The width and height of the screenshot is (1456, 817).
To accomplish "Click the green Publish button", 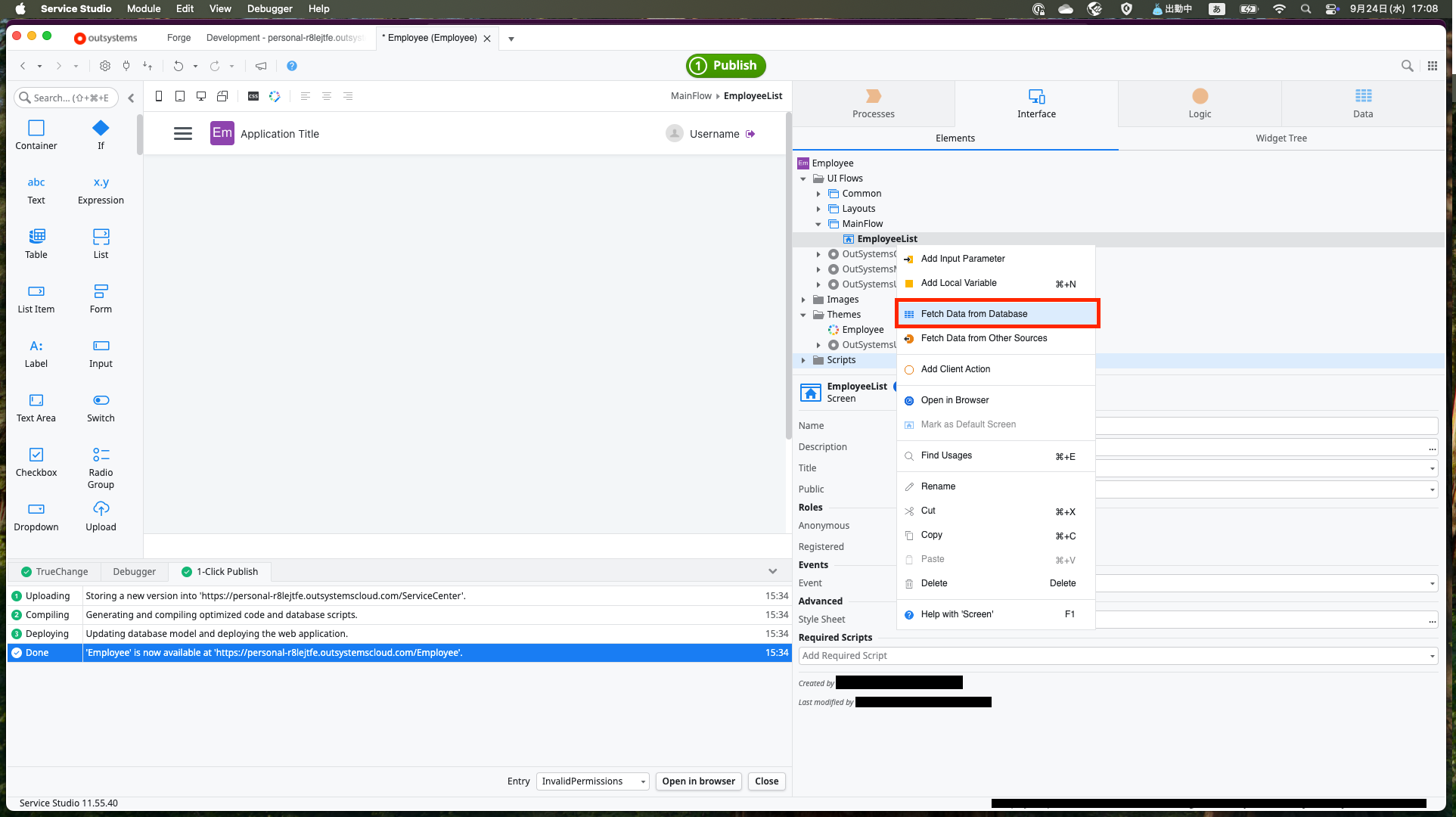I will (x=725, y=66).
